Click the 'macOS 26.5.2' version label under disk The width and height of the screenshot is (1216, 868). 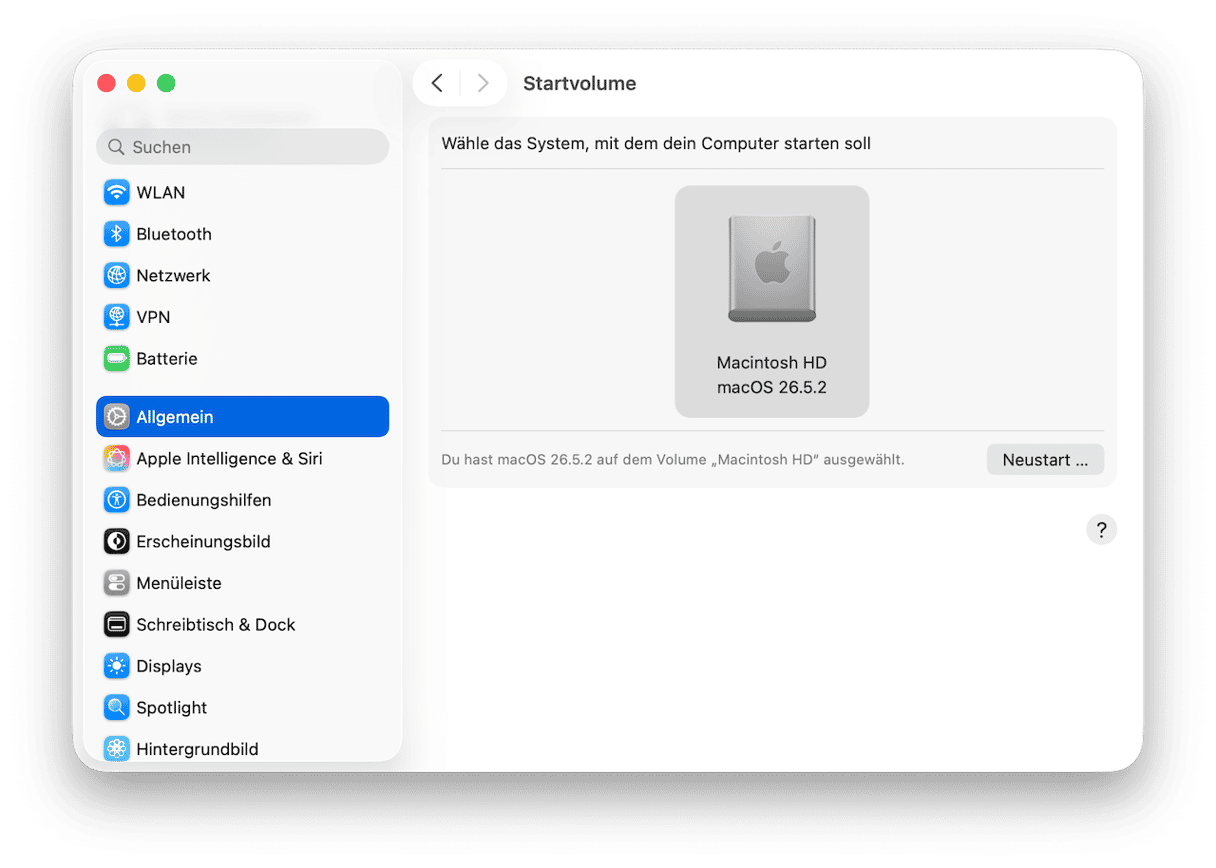click(772, 387)
